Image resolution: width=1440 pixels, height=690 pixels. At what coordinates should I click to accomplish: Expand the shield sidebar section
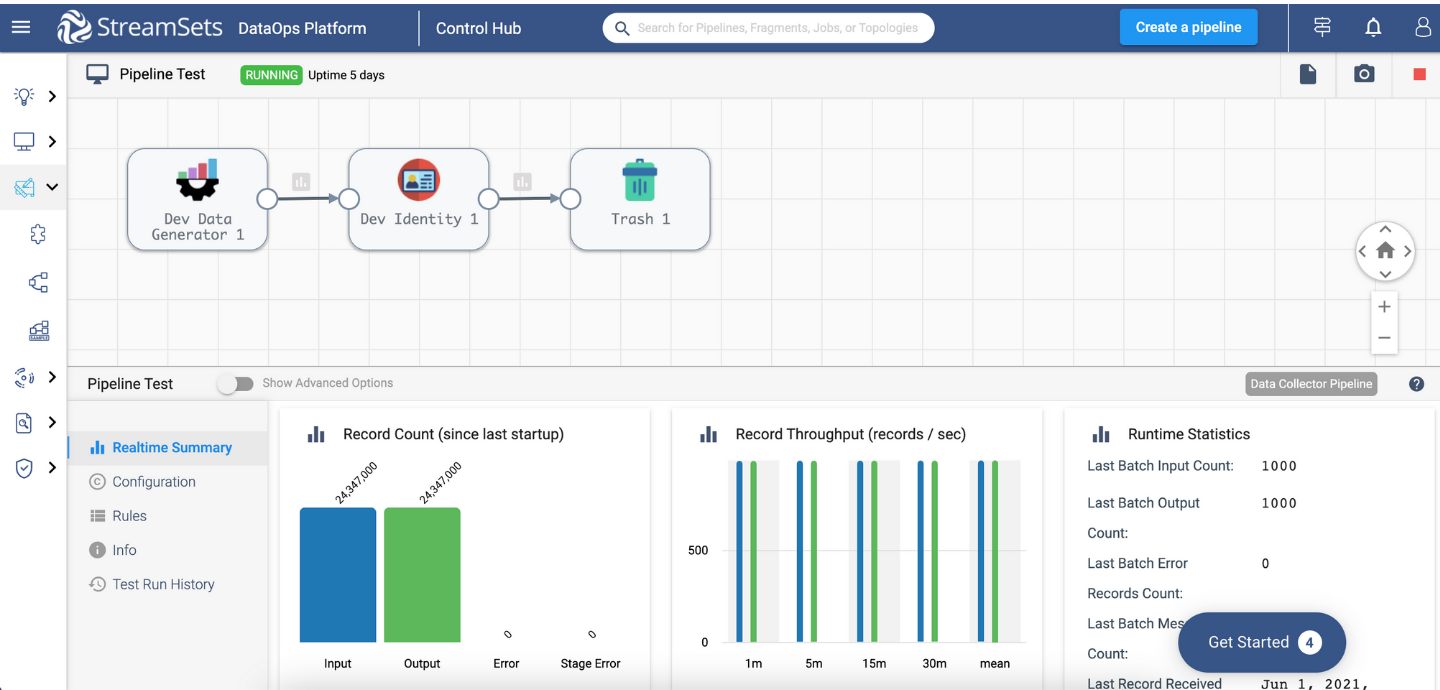(x=33, y=468)
